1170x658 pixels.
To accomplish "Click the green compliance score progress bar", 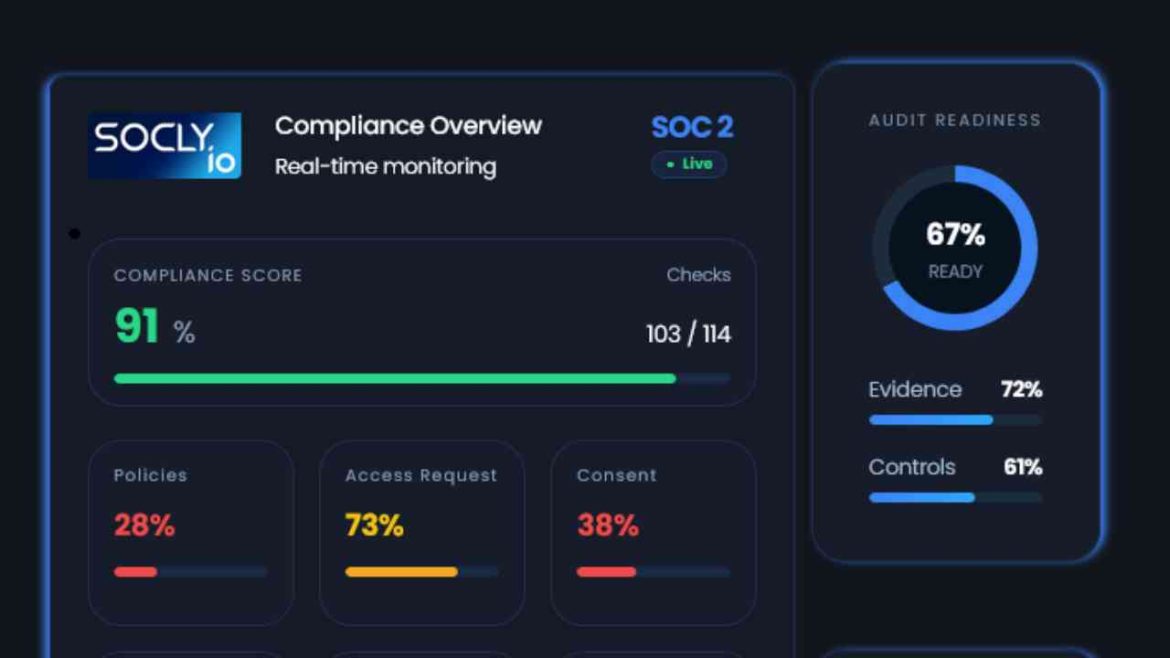I will (x=395, y=379).
